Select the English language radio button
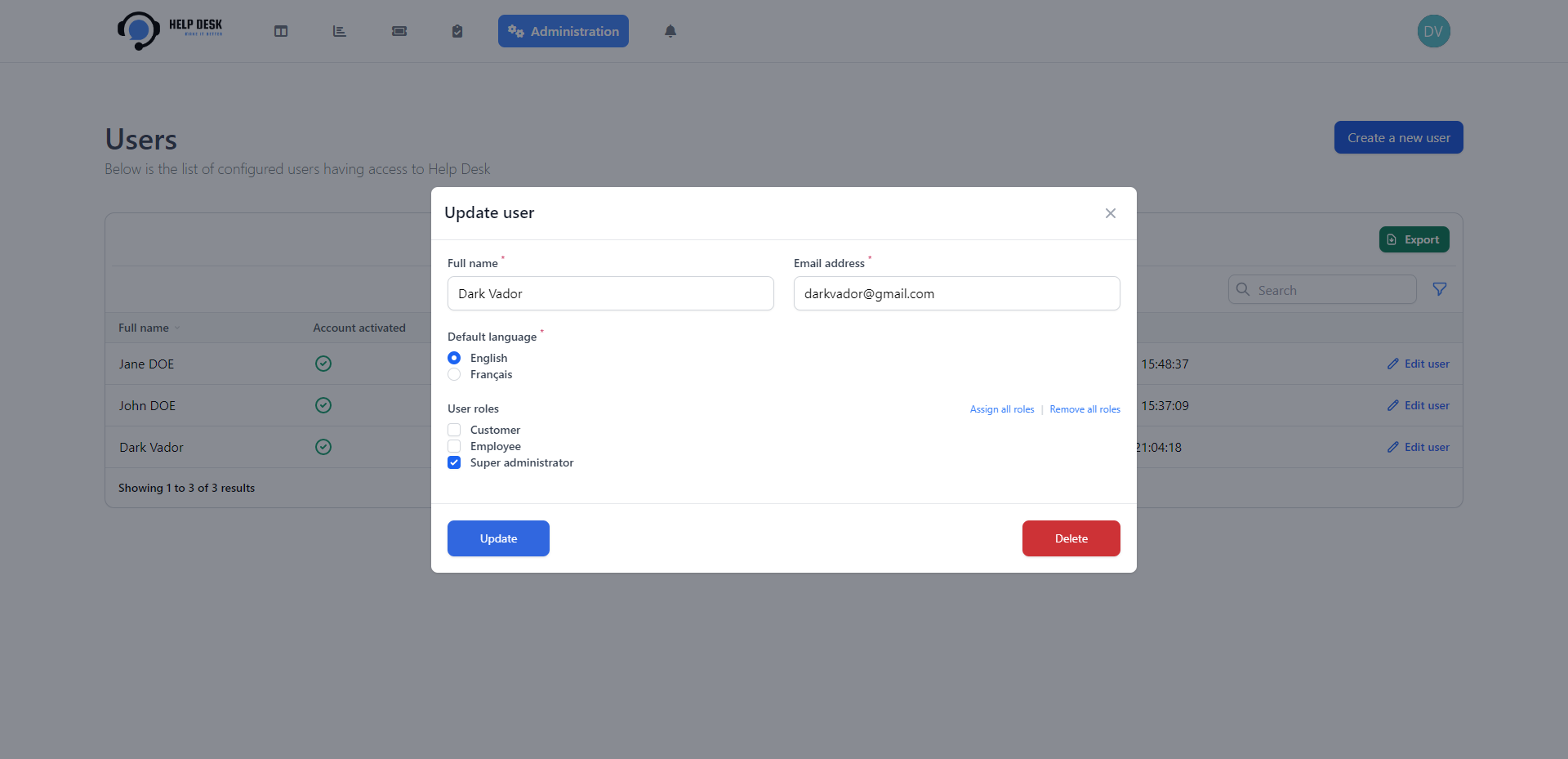This screenshot has height=759, width=1568. [x=454, y=358]
